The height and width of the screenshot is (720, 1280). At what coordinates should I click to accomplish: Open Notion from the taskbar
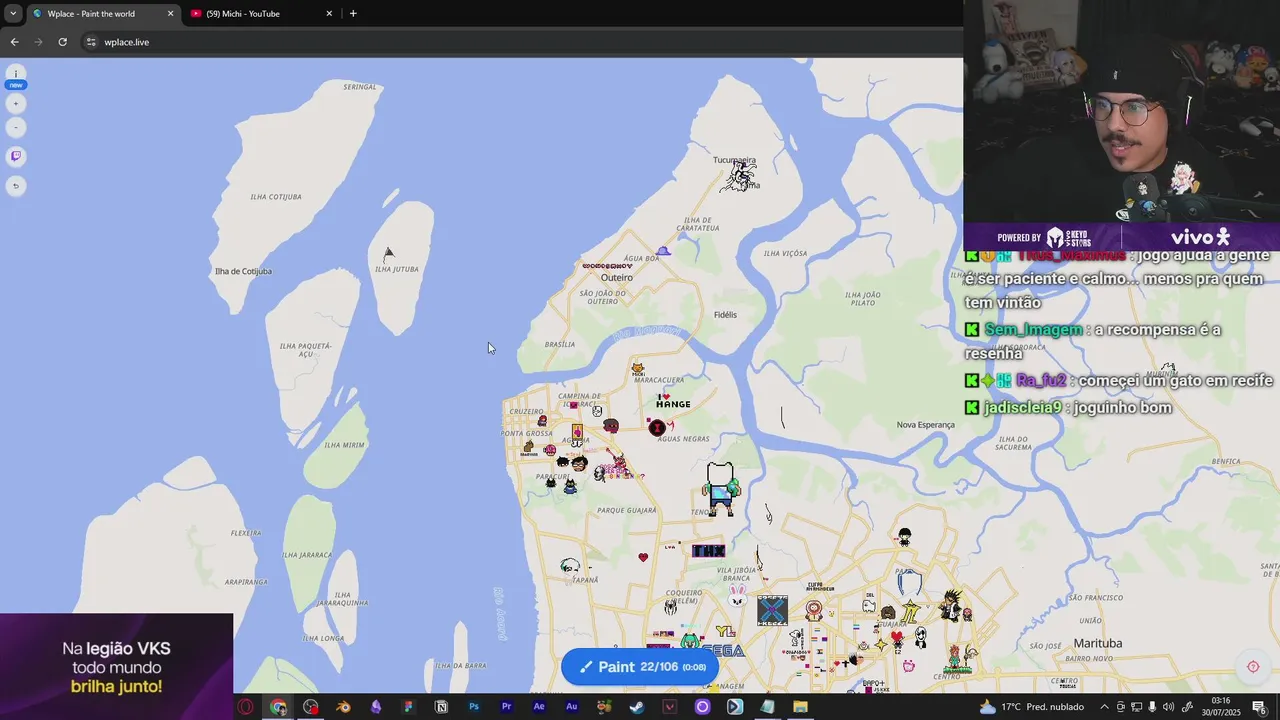pyautogui.click(x=441, y=707)
